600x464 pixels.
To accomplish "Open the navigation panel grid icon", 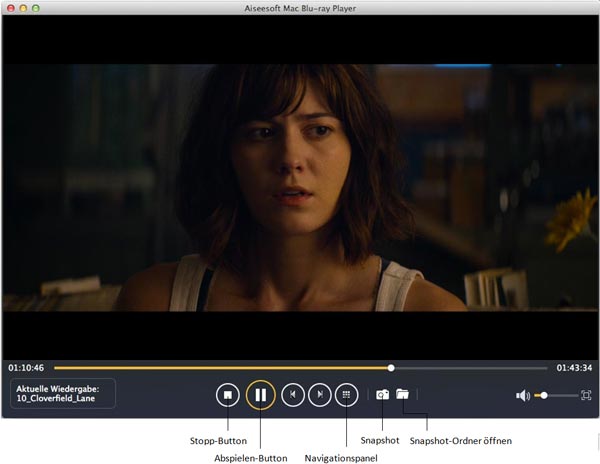I will [x=346, y=395].
